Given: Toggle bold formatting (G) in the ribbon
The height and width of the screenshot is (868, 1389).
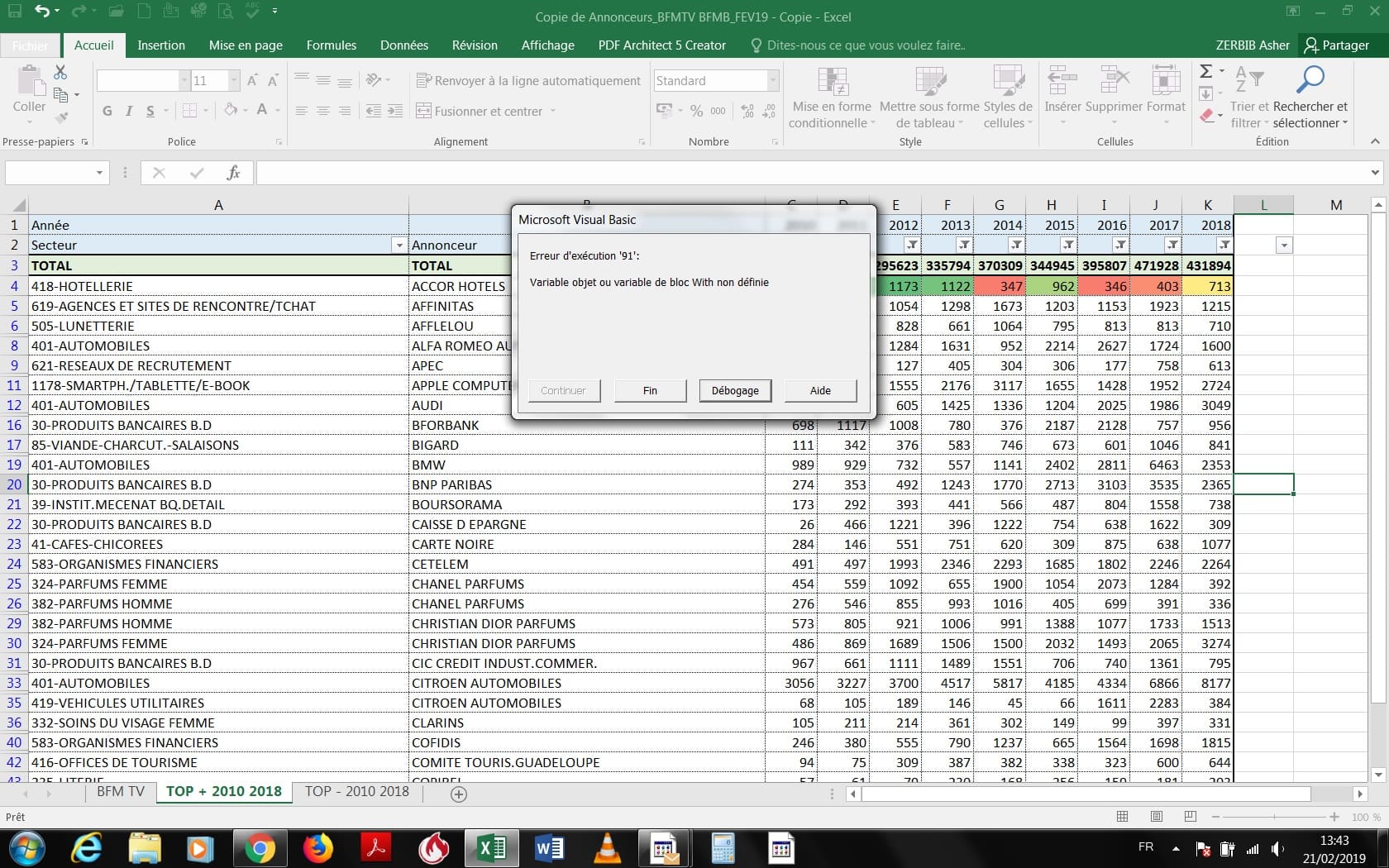Looking at the screenshot, I should point(107,111).
